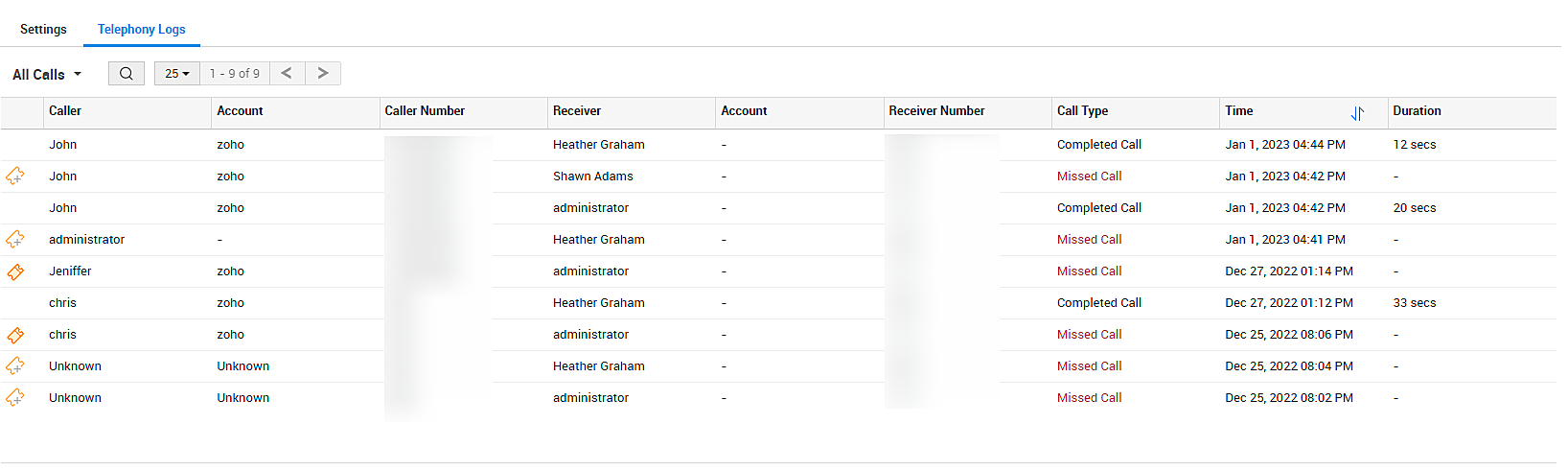This screenshot has height=471, width=1568.
Task: Open the ticket icon for chris's missed call
Action: click(15, 335)
